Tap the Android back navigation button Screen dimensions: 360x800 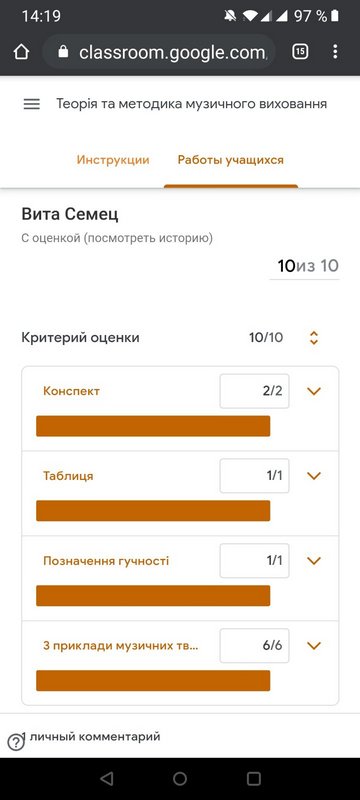[107, 778]
